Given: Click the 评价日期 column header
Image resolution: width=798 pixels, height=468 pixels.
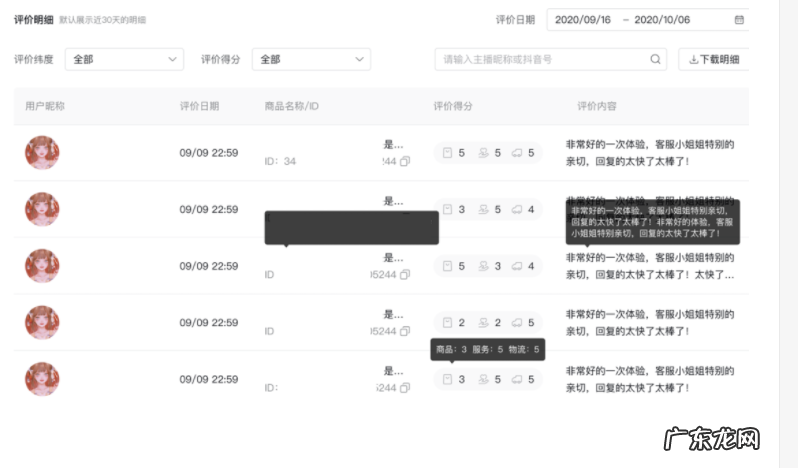Looking at the screenshot, I should pyautogui.click(x=199, y=106).
